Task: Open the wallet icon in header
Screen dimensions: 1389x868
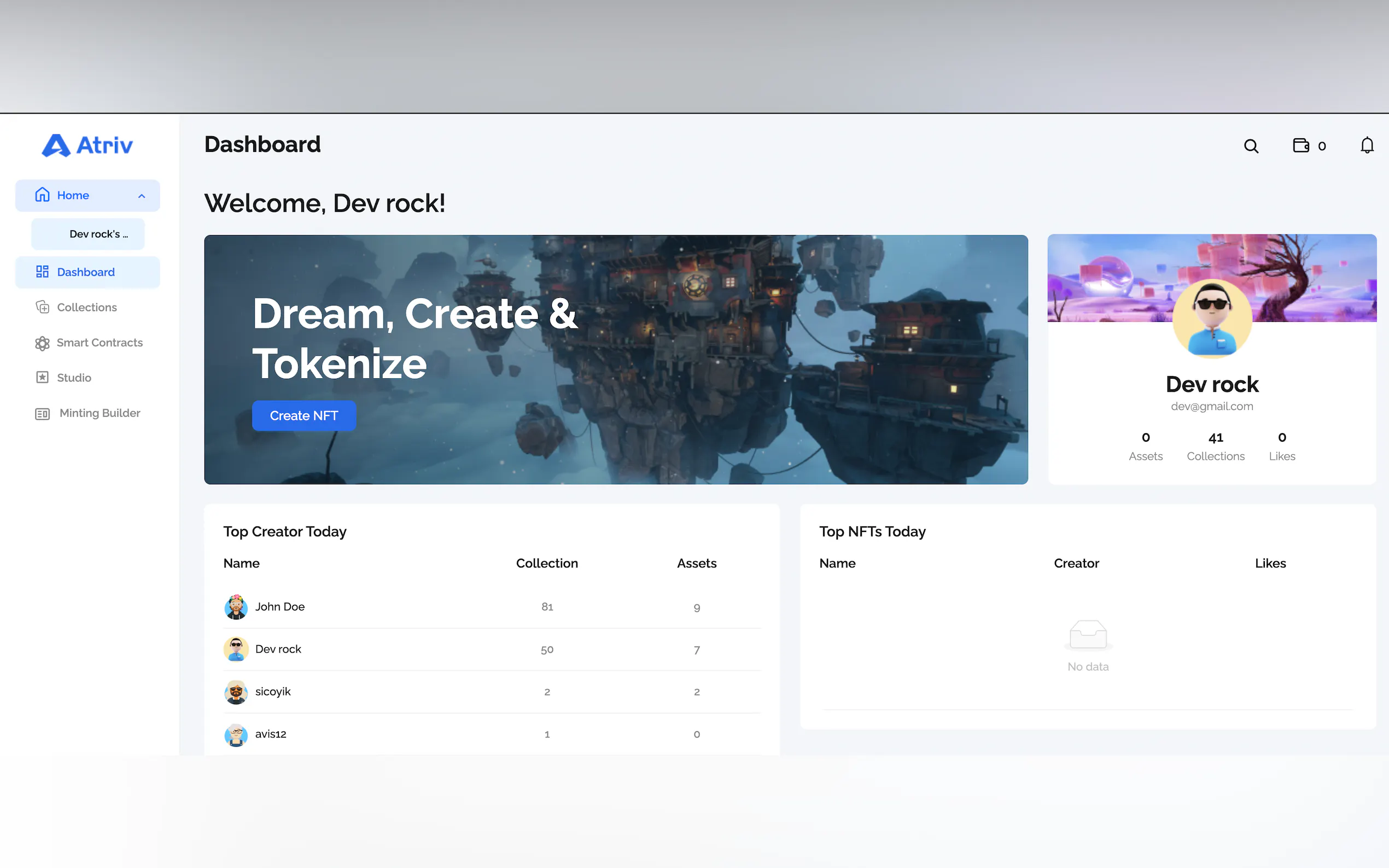Action: point(1300,145)
